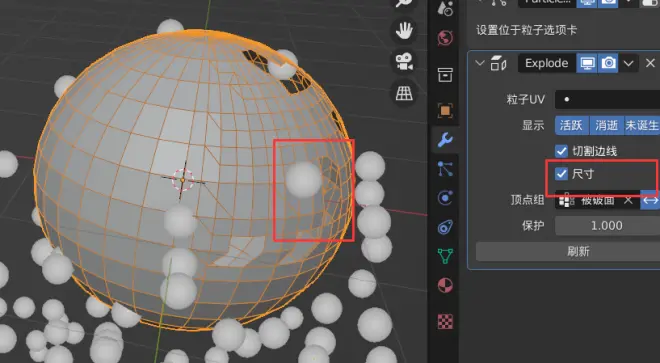Open the Object properties orange square tab
Image resolution: width=660 pixels, height=363 pixels.
[445, 110]
